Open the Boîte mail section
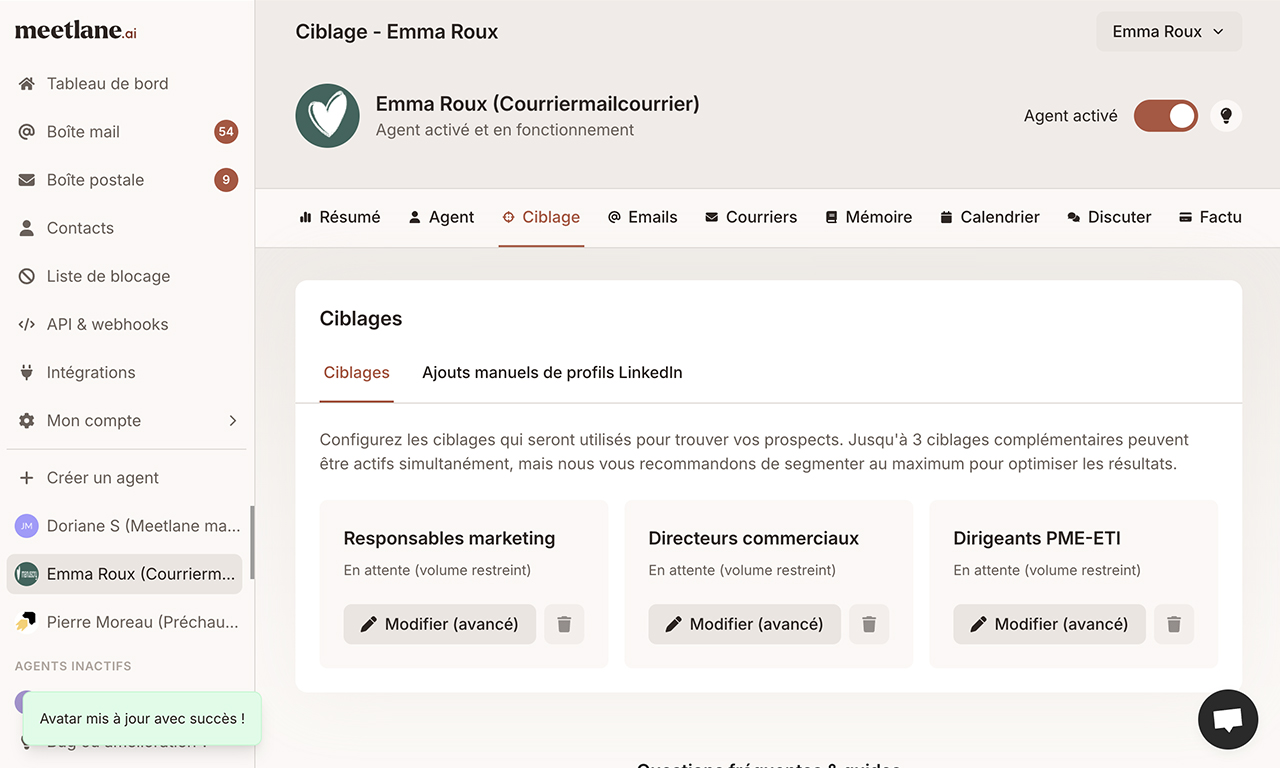Screen dimensions: 1280x768 click(x=80, y=131)
